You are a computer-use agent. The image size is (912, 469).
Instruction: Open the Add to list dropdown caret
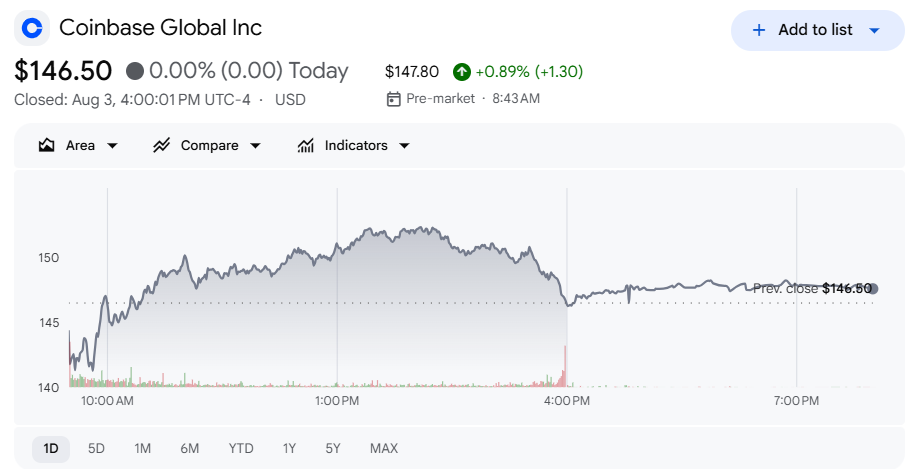(874, 30)
